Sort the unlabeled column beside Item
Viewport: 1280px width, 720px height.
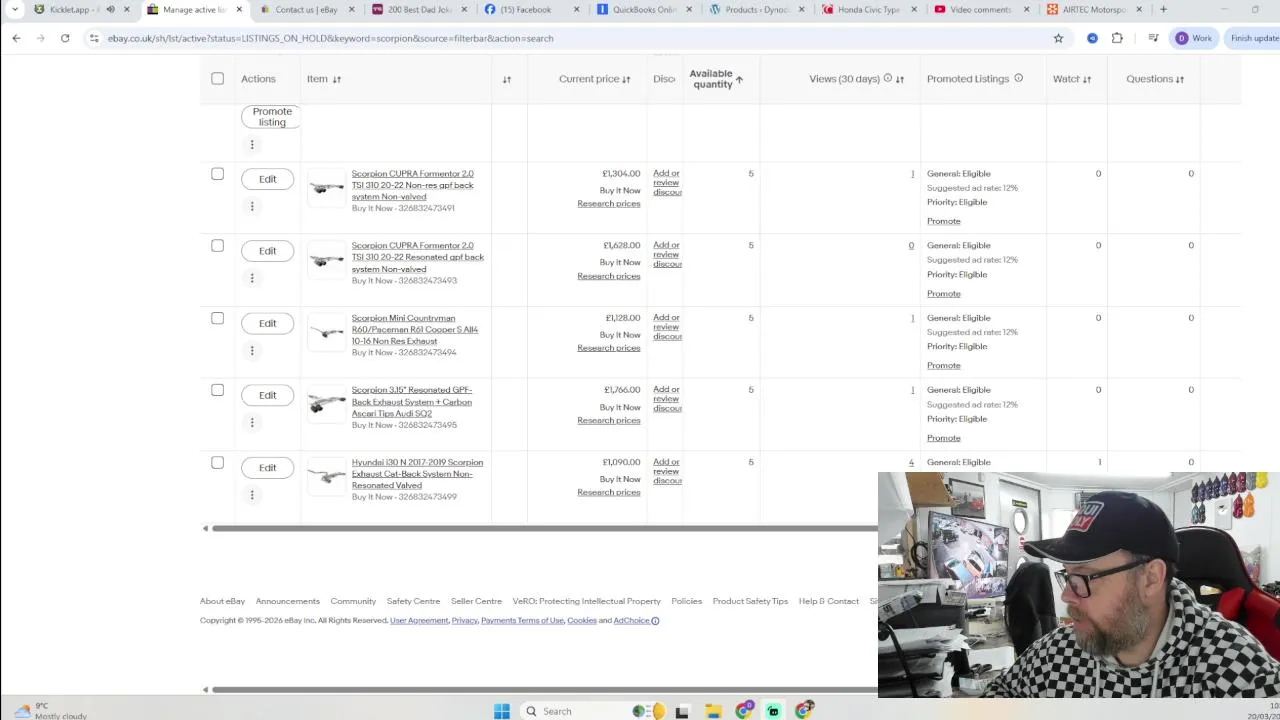tap(507, 79)
